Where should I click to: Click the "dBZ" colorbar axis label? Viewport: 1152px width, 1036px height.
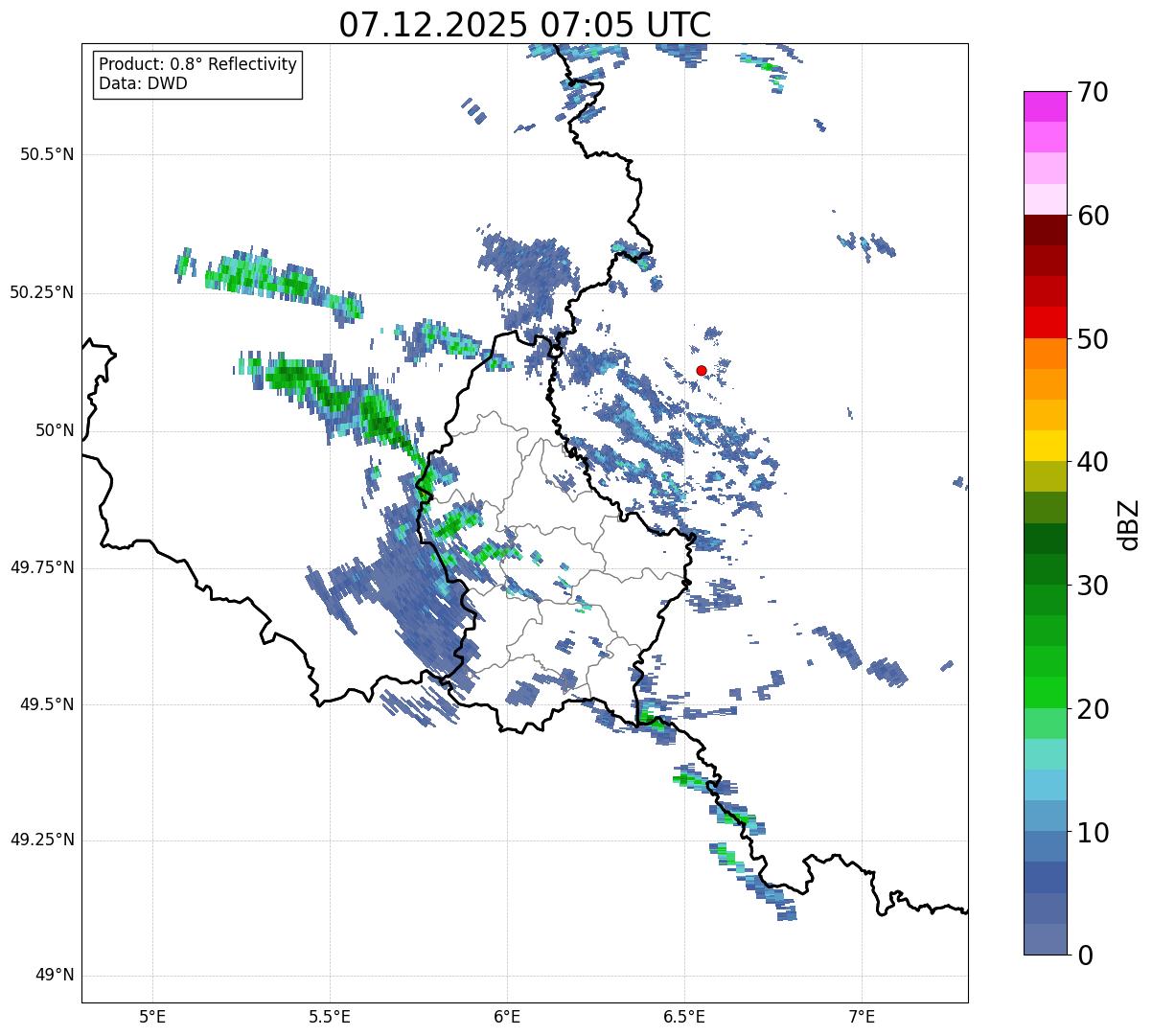(1128, 523)
